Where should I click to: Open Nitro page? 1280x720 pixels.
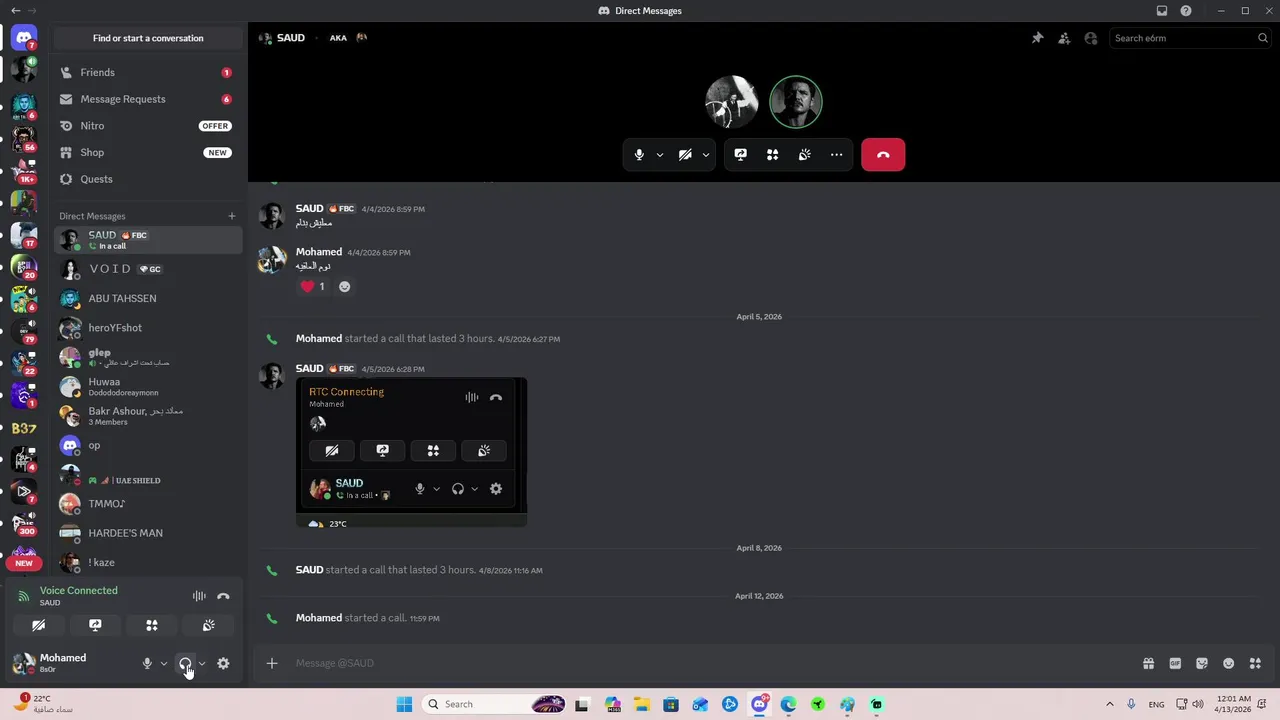pyautogui.click(x=147, y=126)
